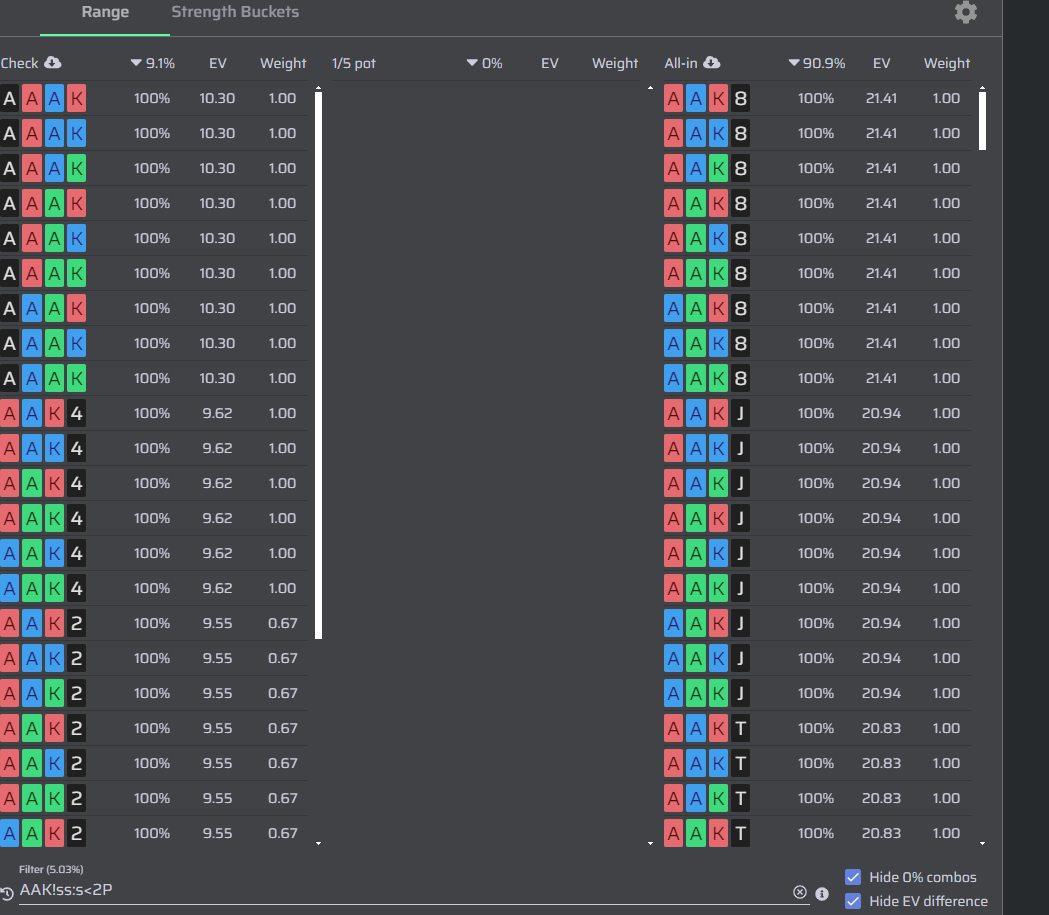The width and height of the screenshot is (1049, 915).
Task: Click the filter text field AAK!ss:s<2P
Action: pos(405,890)
